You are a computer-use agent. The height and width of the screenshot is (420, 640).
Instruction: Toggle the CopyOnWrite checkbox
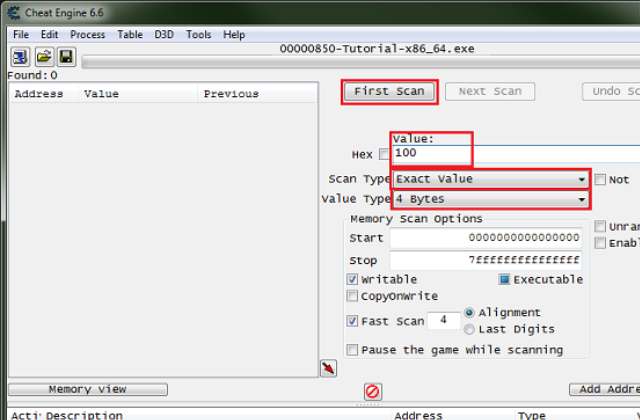tap(352, 297)
